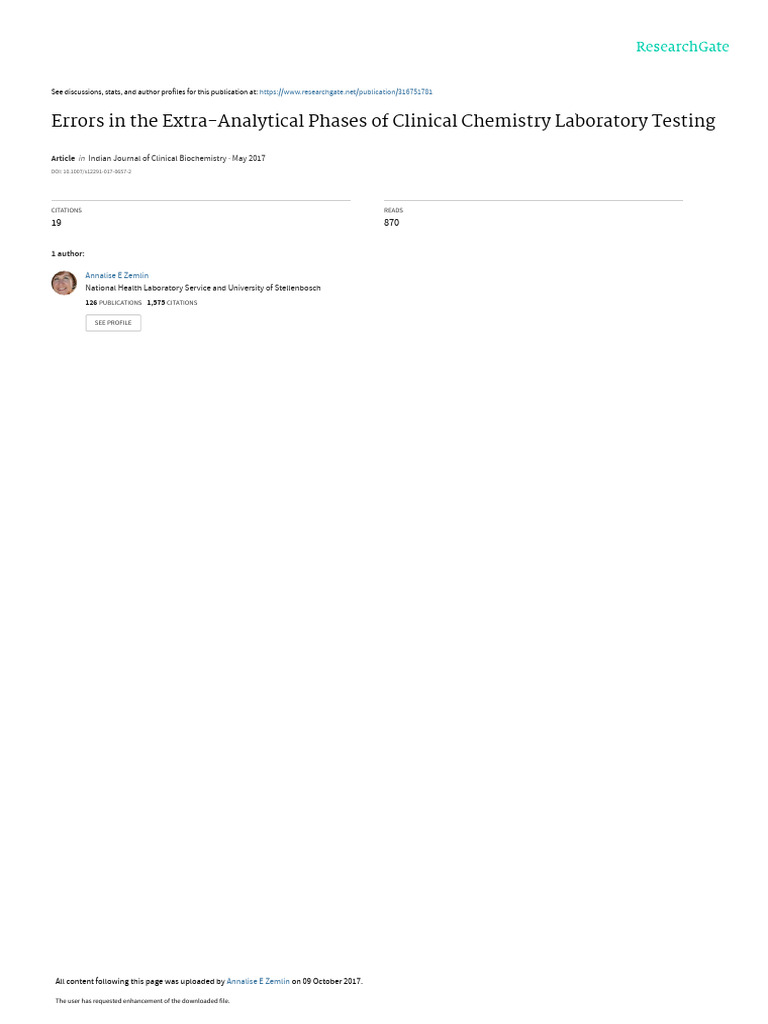
Task: Select the bold Article label
Action: [x=63, y=159]
